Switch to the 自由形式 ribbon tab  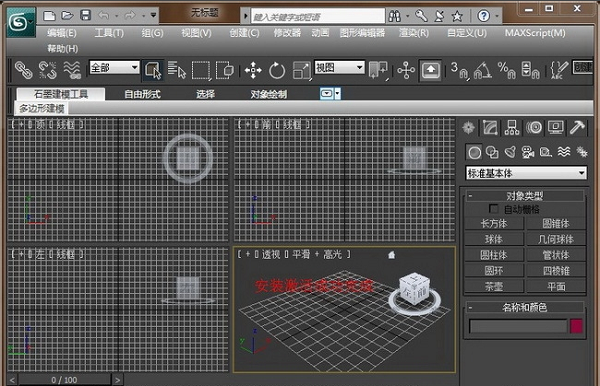coord(142,94)
